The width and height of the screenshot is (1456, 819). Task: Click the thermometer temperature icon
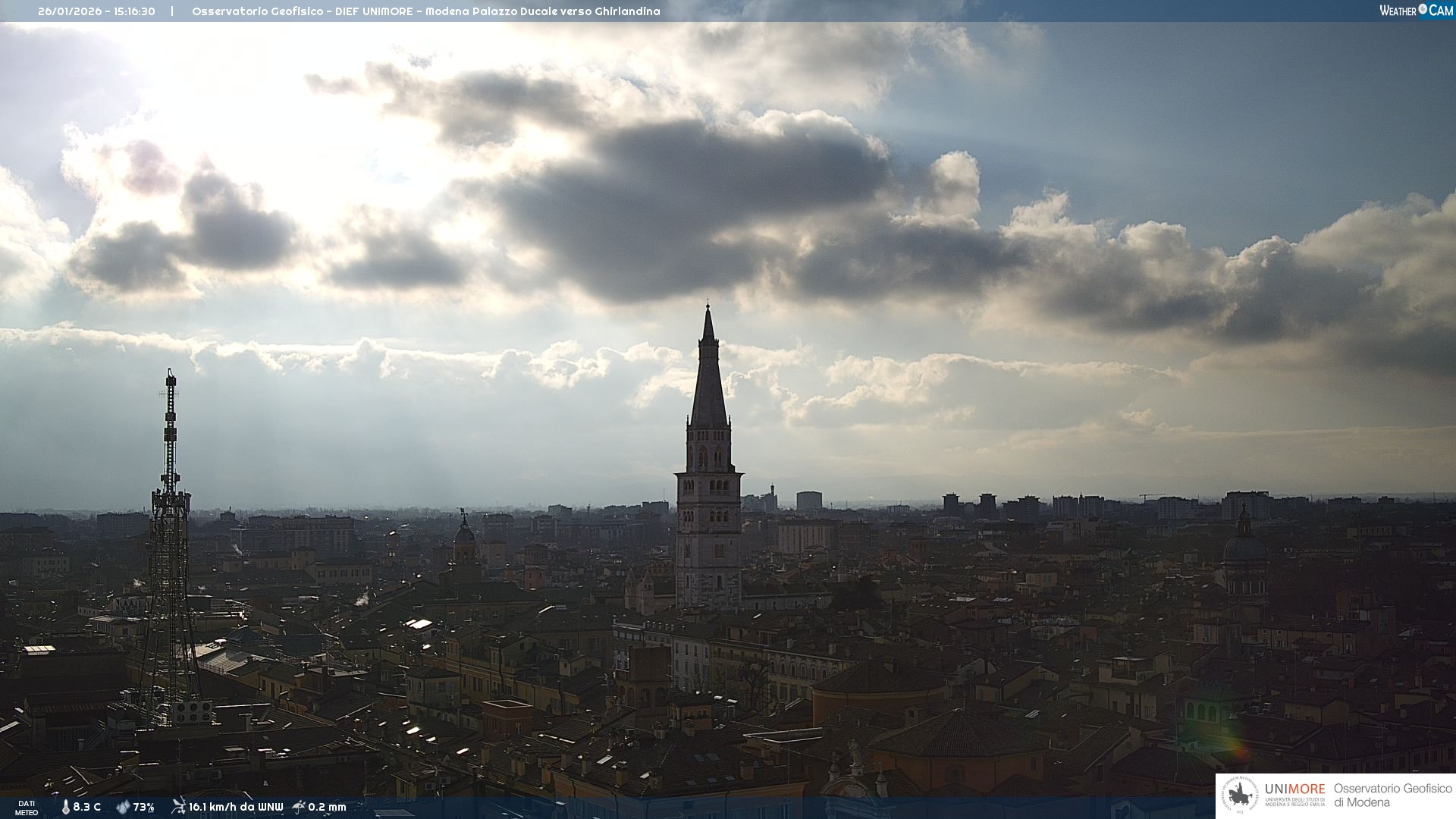click(66, 807)
